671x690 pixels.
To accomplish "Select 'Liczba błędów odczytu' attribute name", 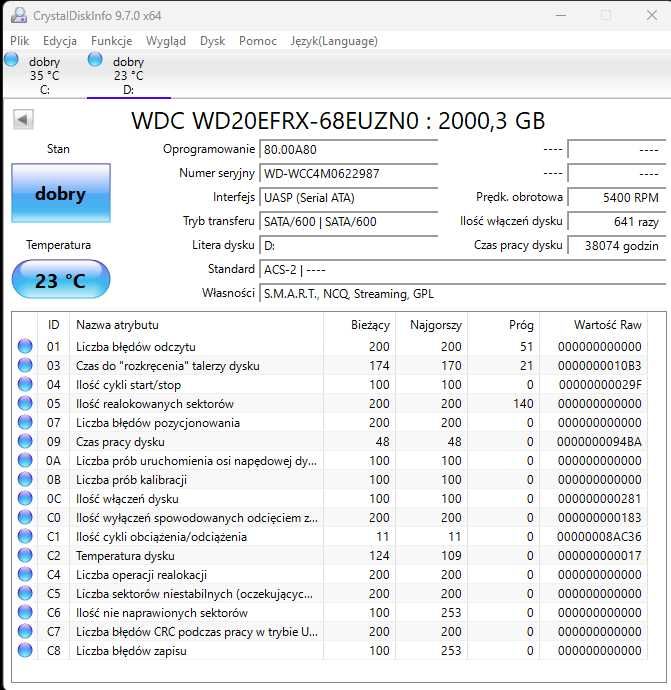I will coord(136,347).
